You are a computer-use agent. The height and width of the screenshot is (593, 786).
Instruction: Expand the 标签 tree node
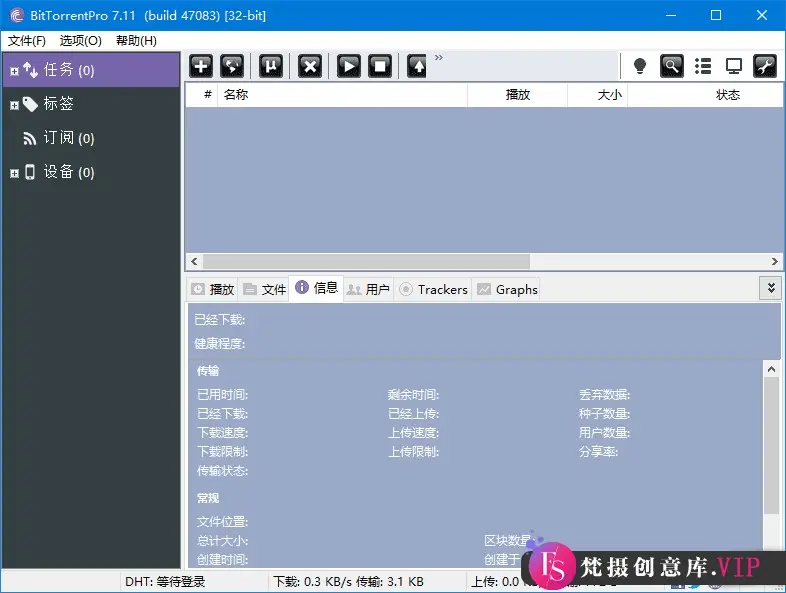15,105
